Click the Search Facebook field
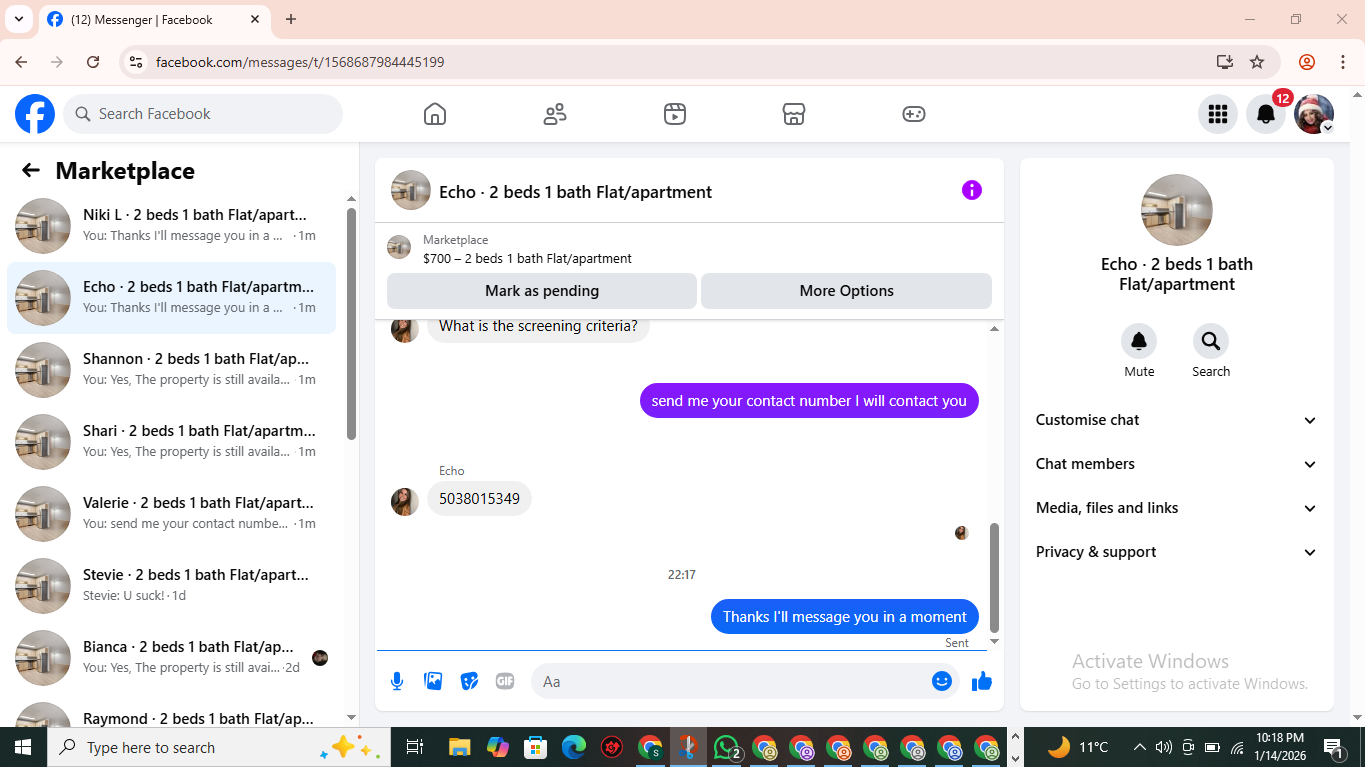1365x767 pixels. tap(204, 114)
